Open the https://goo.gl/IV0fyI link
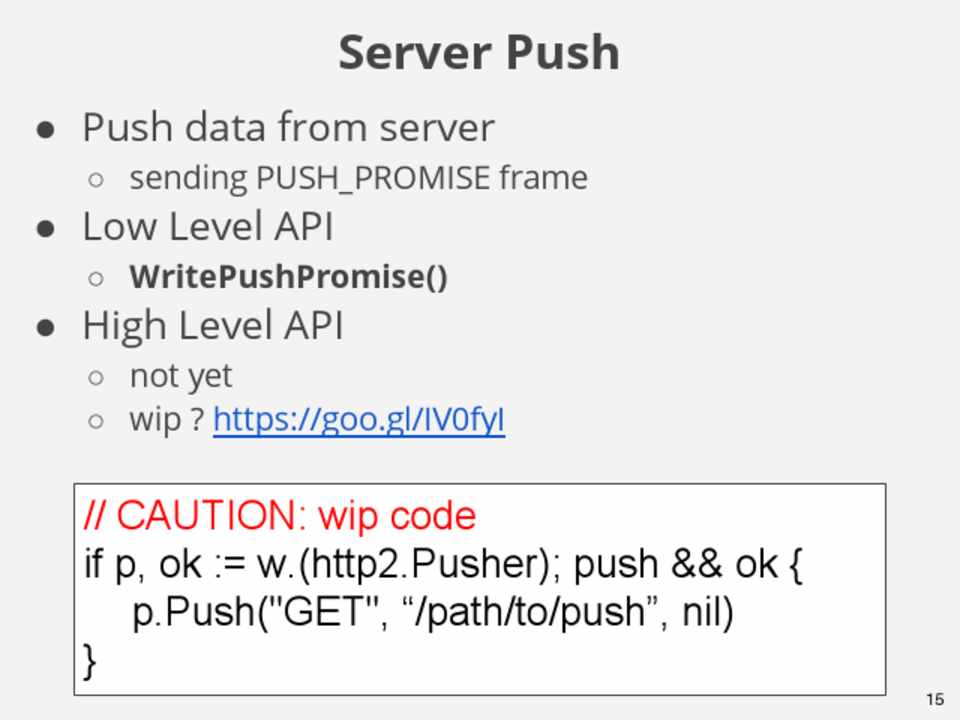The height and width of the screenshot is (720, 960). coord(358,420)
